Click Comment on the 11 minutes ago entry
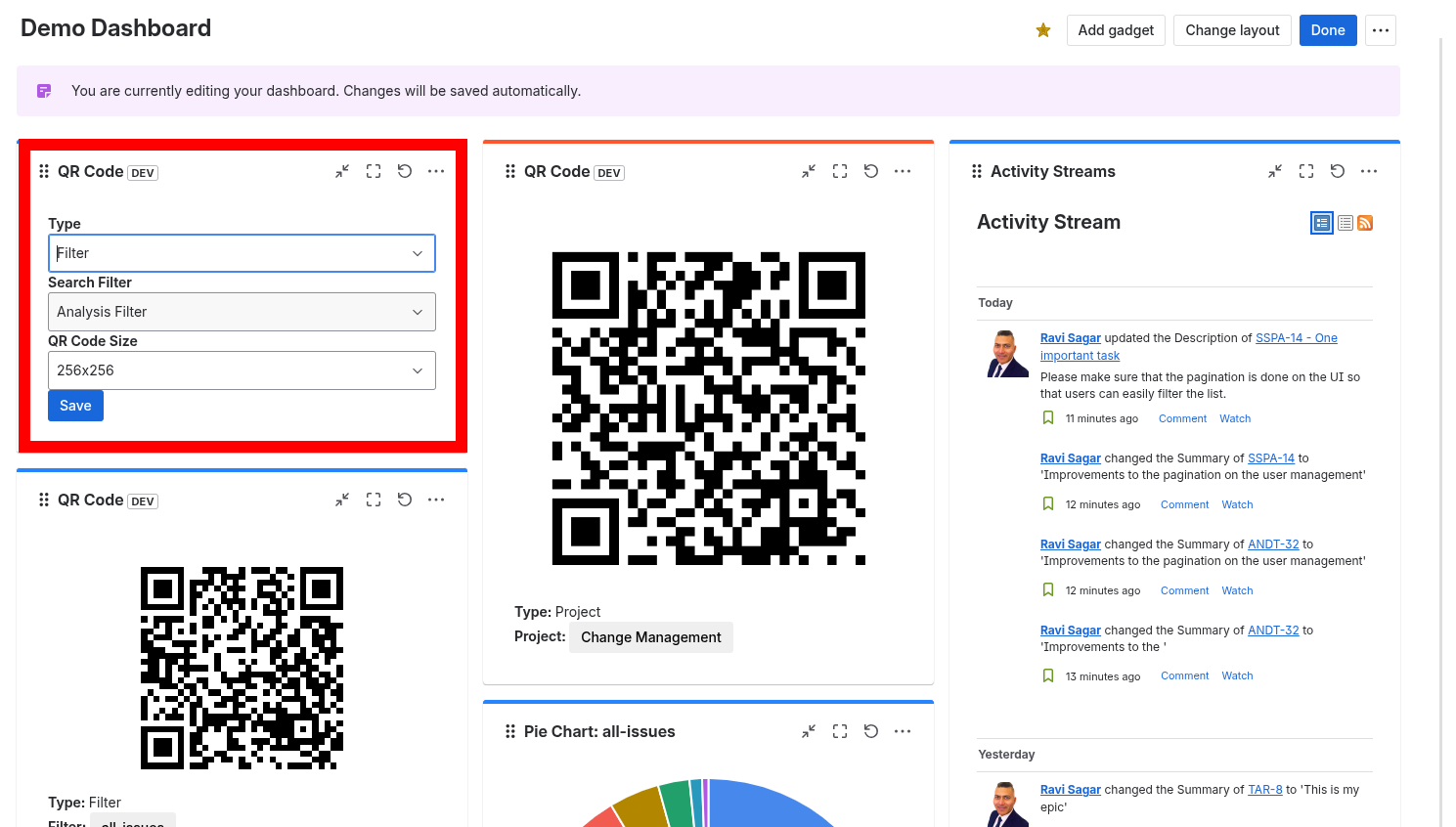 [x=1182, y=418]
